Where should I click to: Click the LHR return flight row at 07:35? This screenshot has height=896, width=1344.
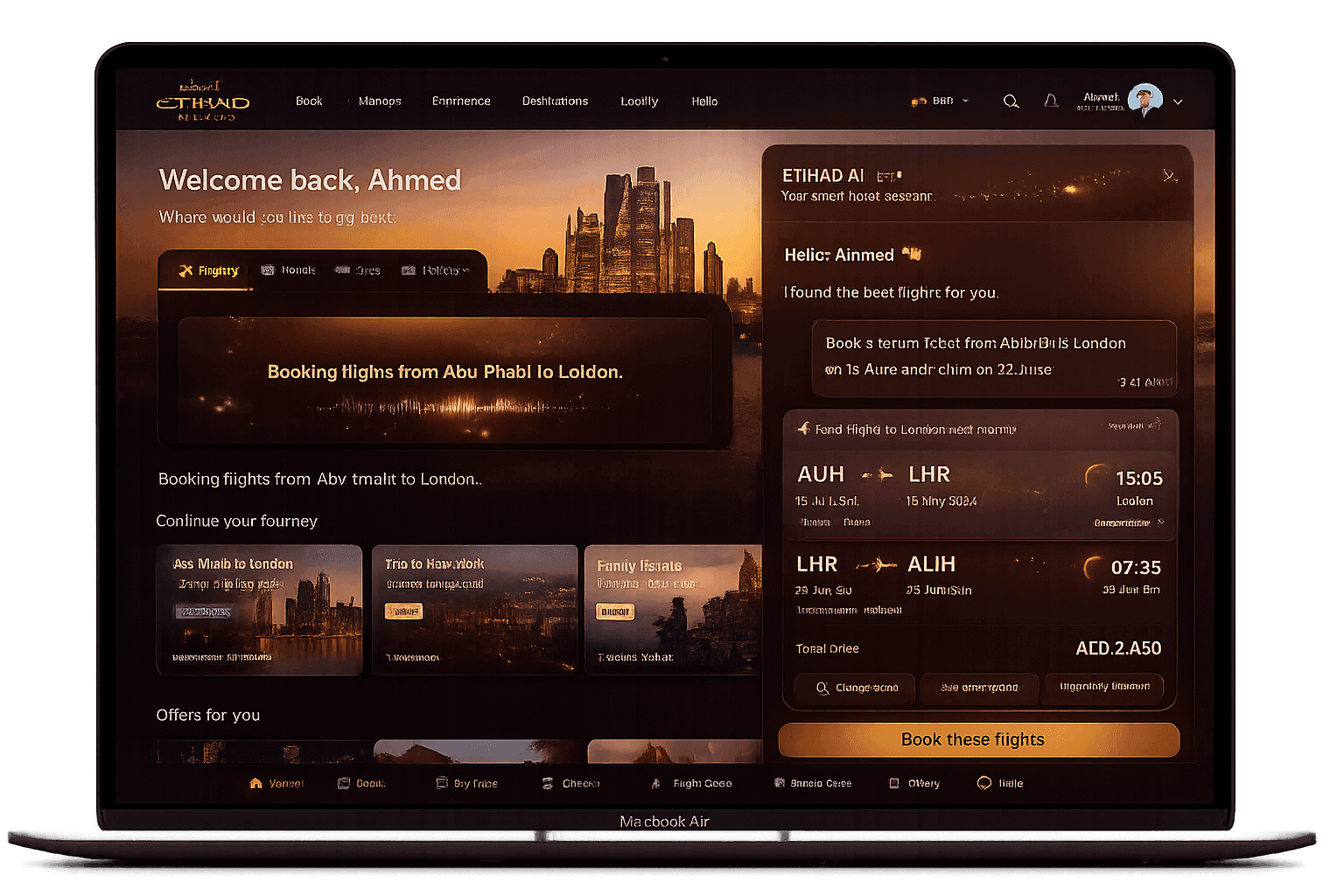coord(980,584)
